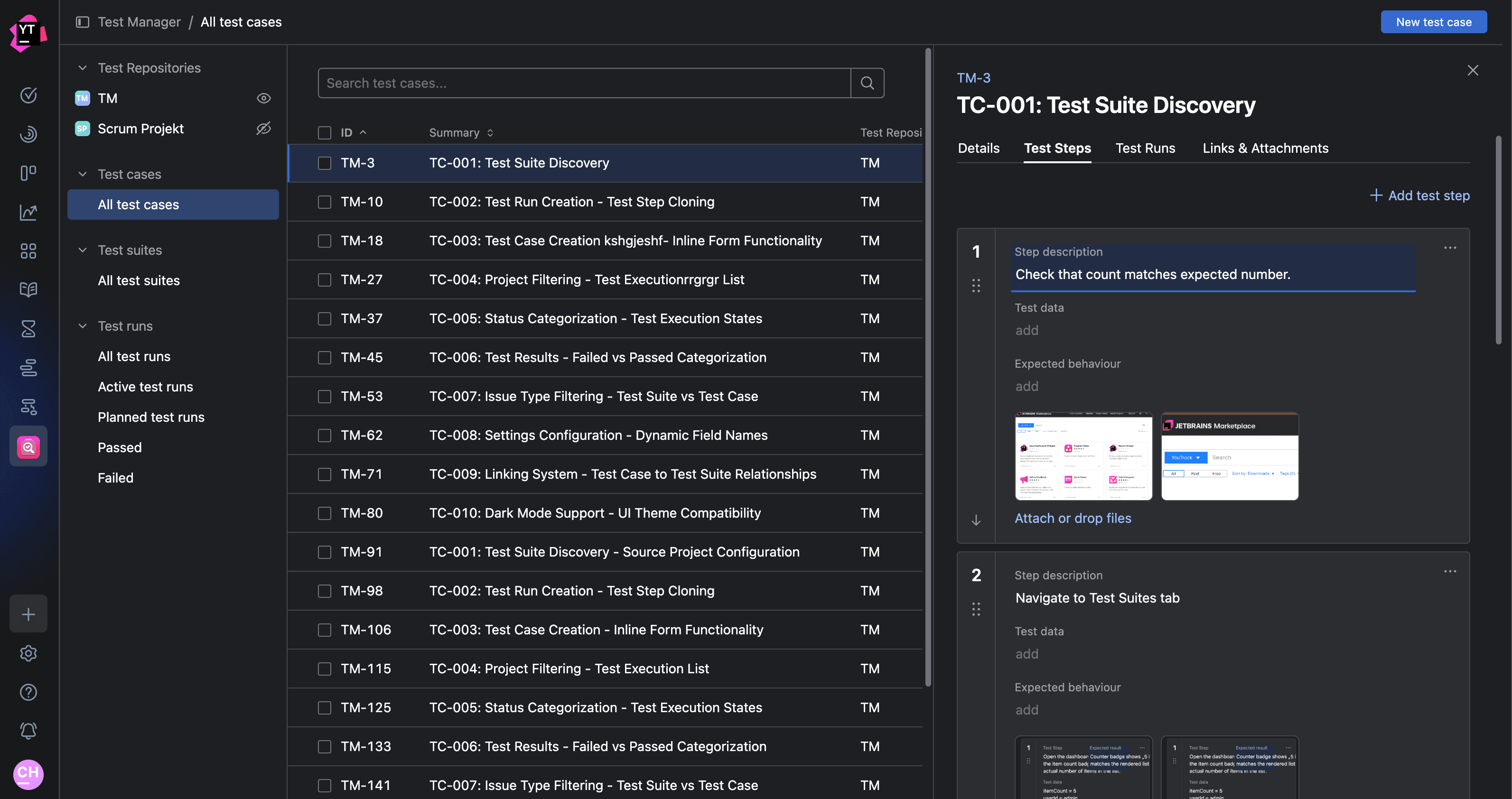Open the TM-3 issue ID link
Screen dimensions: 1512x799
point(973,78)
